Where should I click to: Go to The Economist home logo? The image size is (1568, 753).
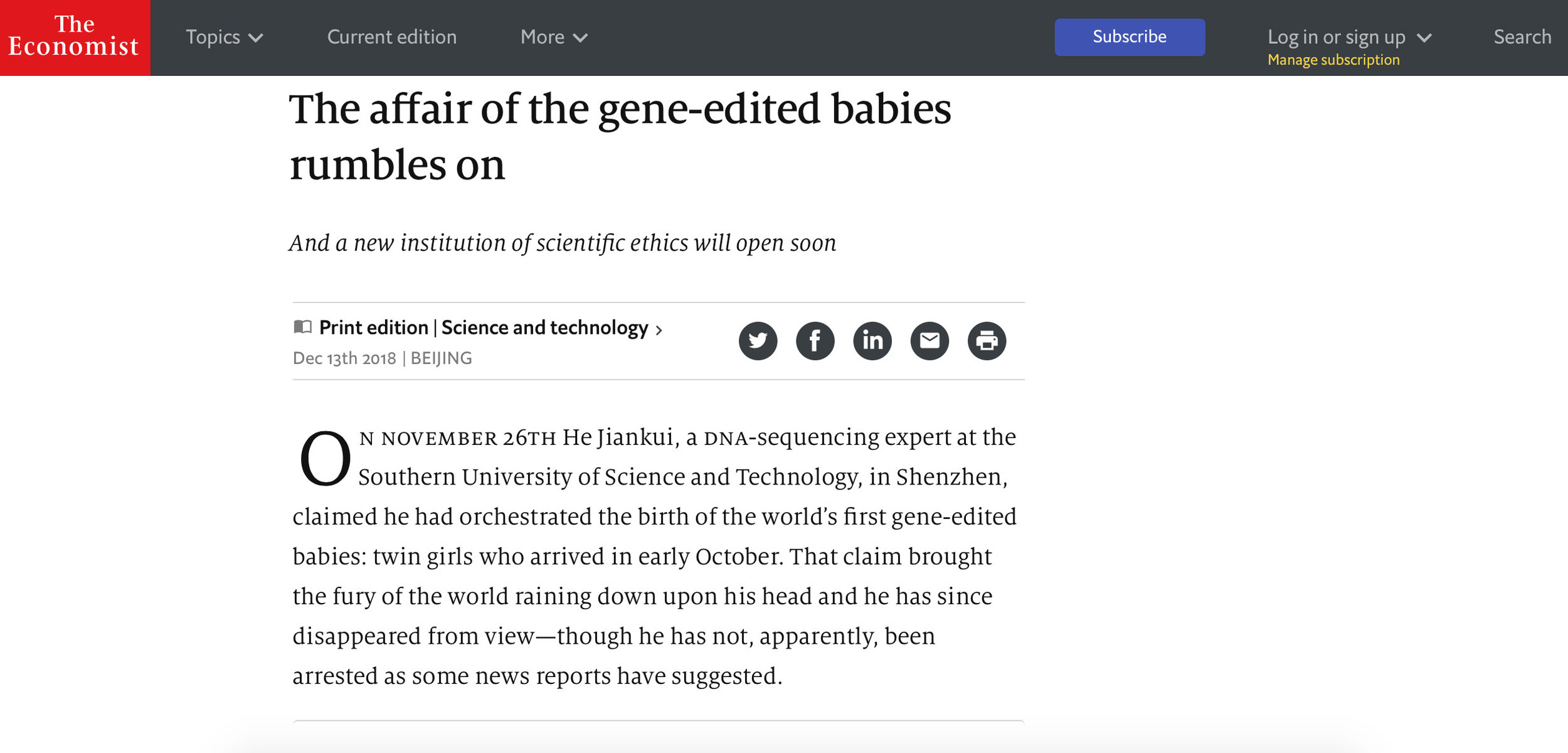pos(75,38)
